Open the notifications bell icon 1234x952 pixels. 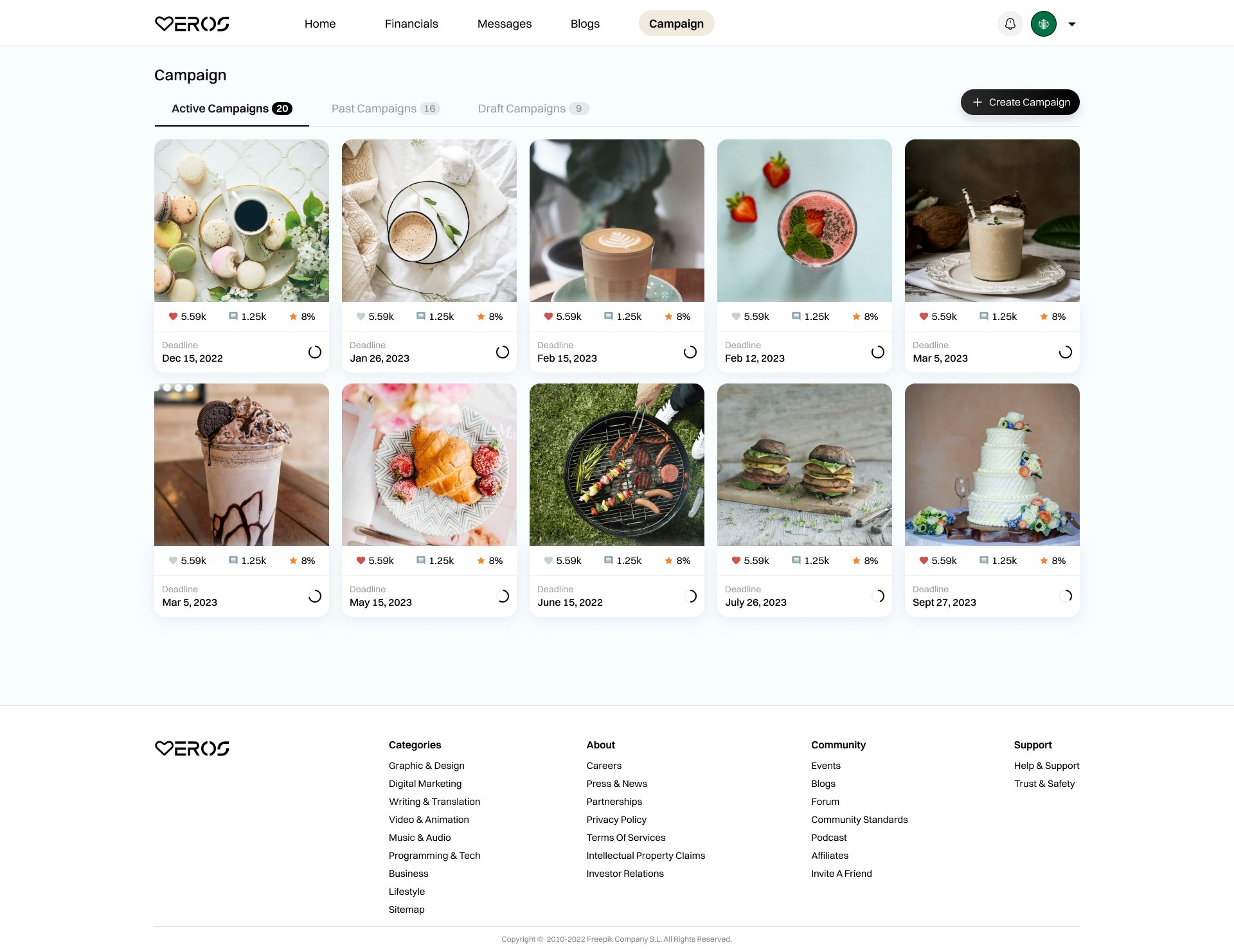coord(1010,24)
